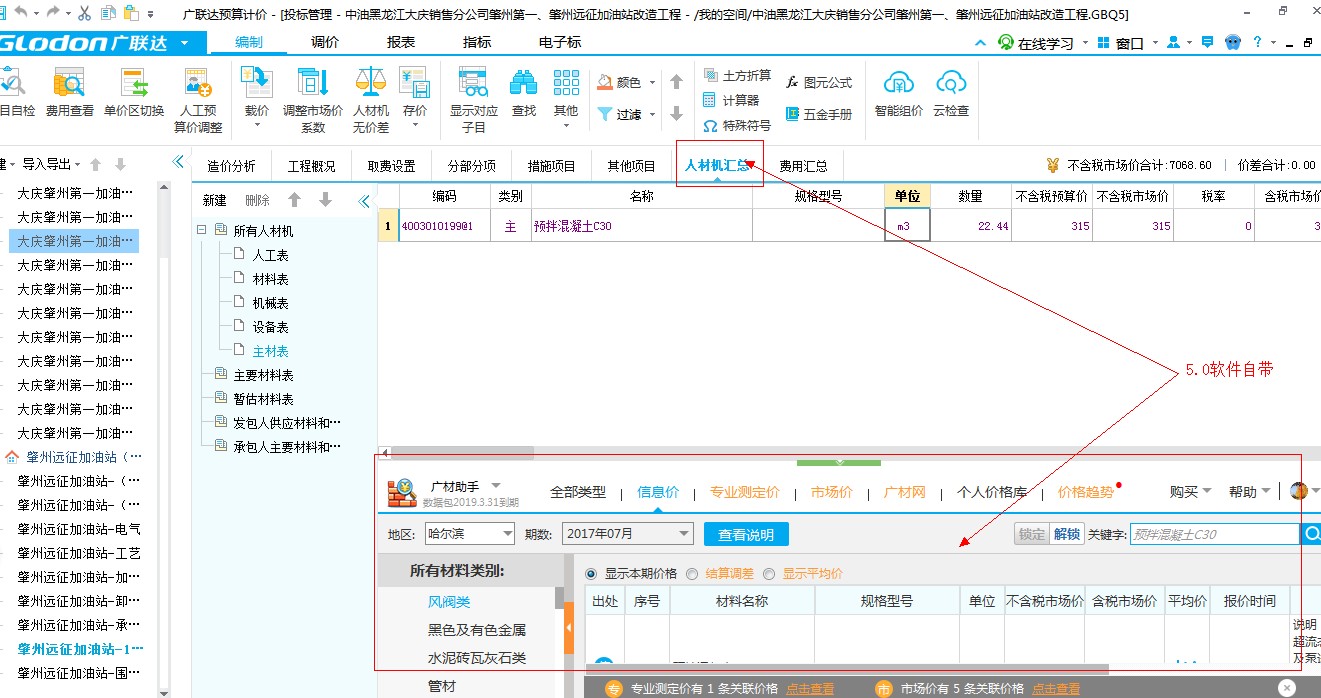Select 黑色及有色金属 material category
Image resolution: width=1321 pixels, height=698 pixels.
tap(477, 630)
